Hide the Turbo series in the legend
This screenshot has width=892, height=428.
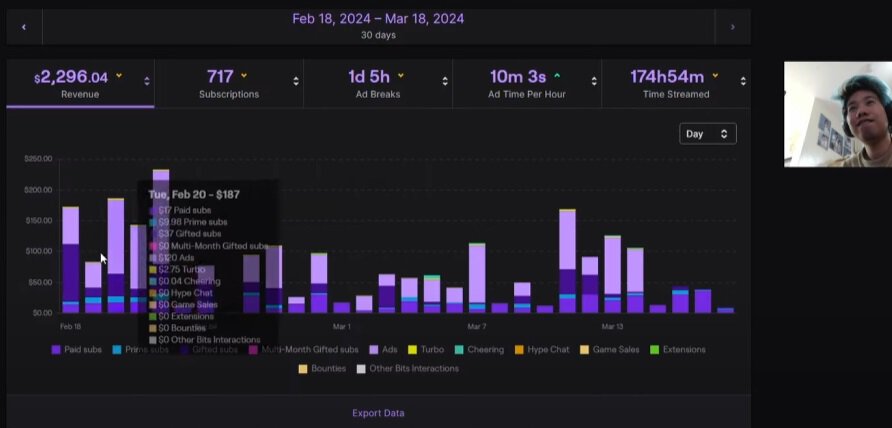pyautogui.click(x=425, y=350)
